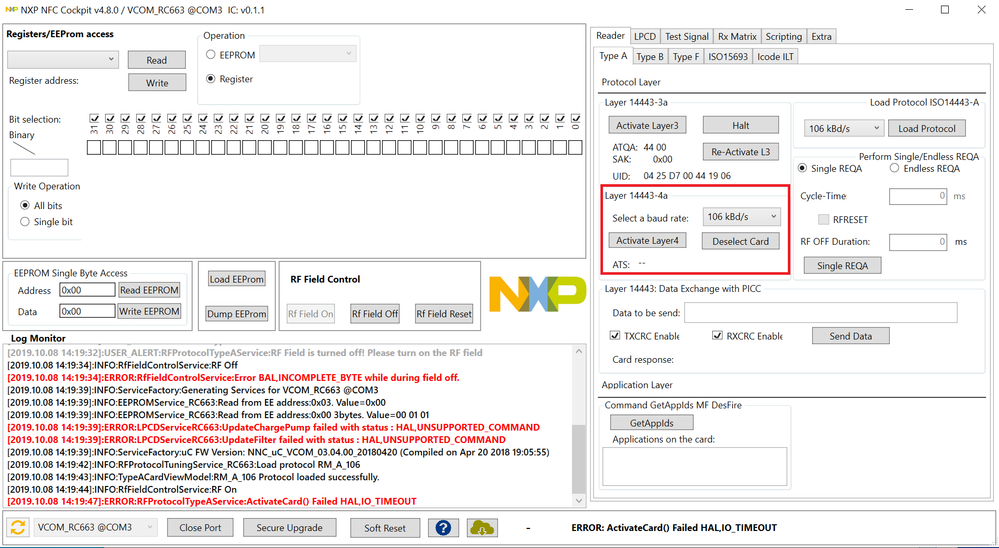Select the Reader tab
Screen dimensions: 999x548
click(x=610, y=36)
